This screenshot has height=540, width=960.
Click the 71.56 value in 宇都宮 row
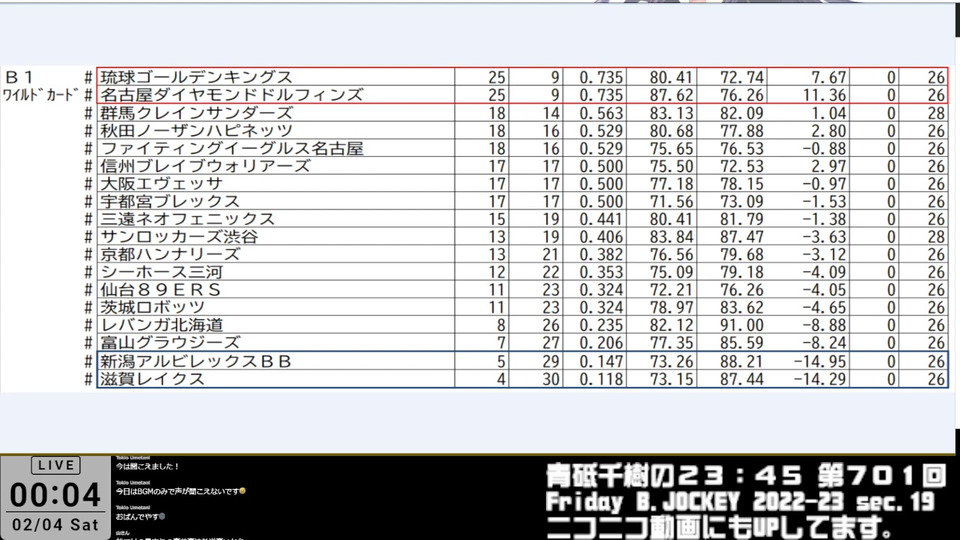(672, 202)
